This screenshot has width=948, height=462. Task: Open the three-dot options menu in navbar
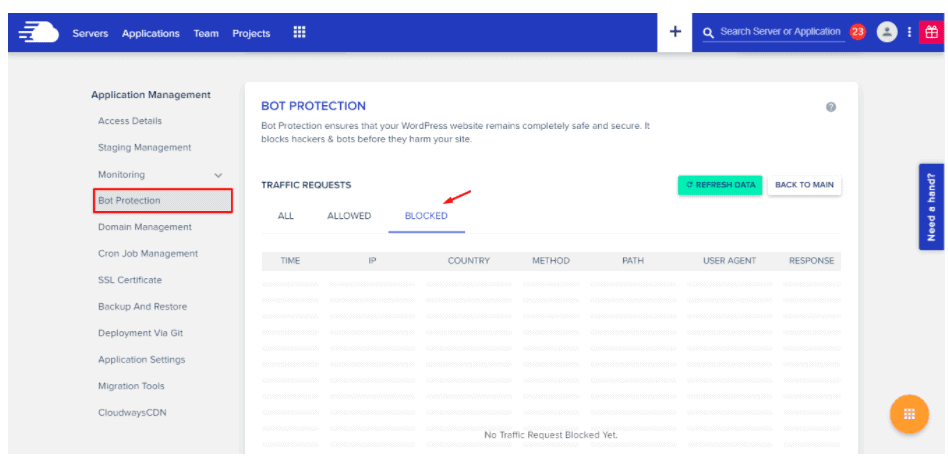tap(908, 32)
